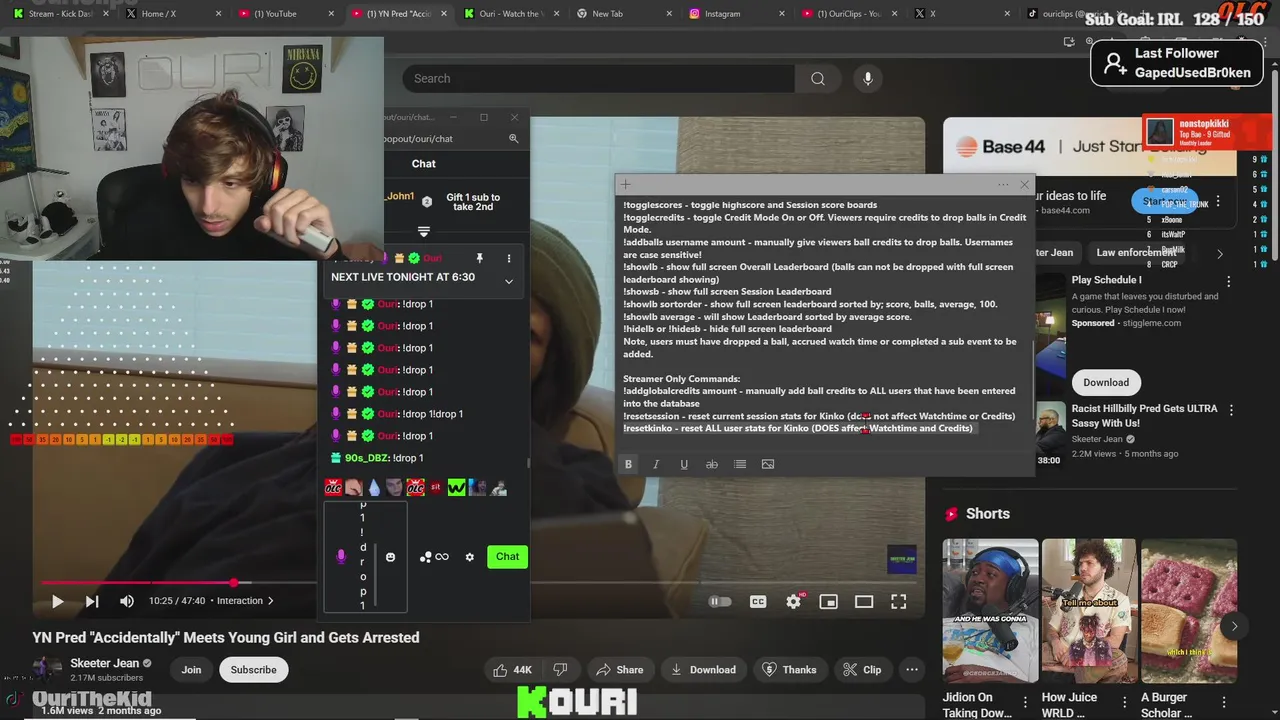1280x720 pixels.
Task: Click the sit emote in emote bar
Action: click(436, 488)
